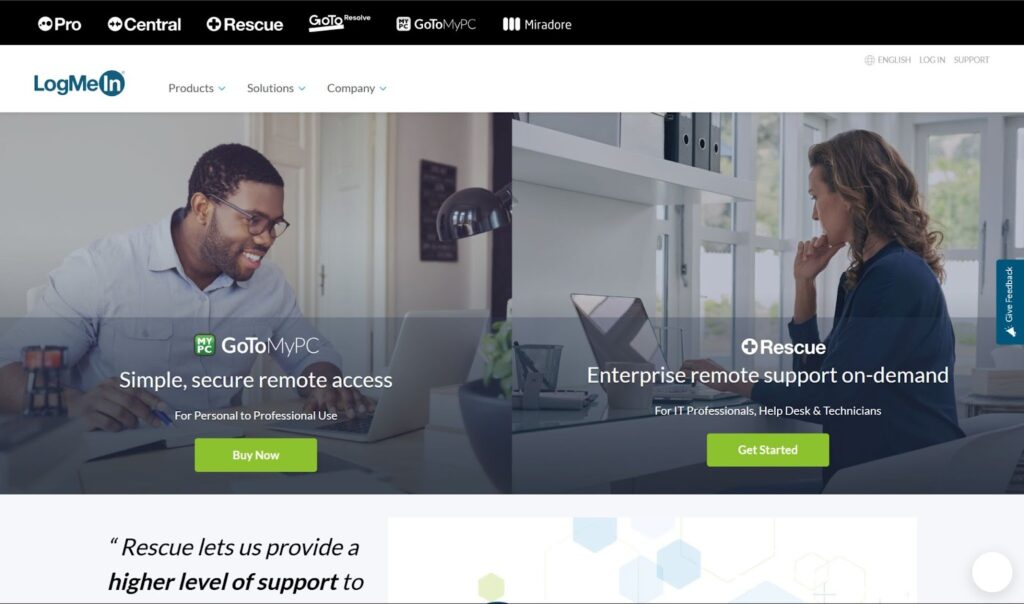Go to LogMeIn home via main logo
1024x604 pixels.
click(x=79, y=84)
